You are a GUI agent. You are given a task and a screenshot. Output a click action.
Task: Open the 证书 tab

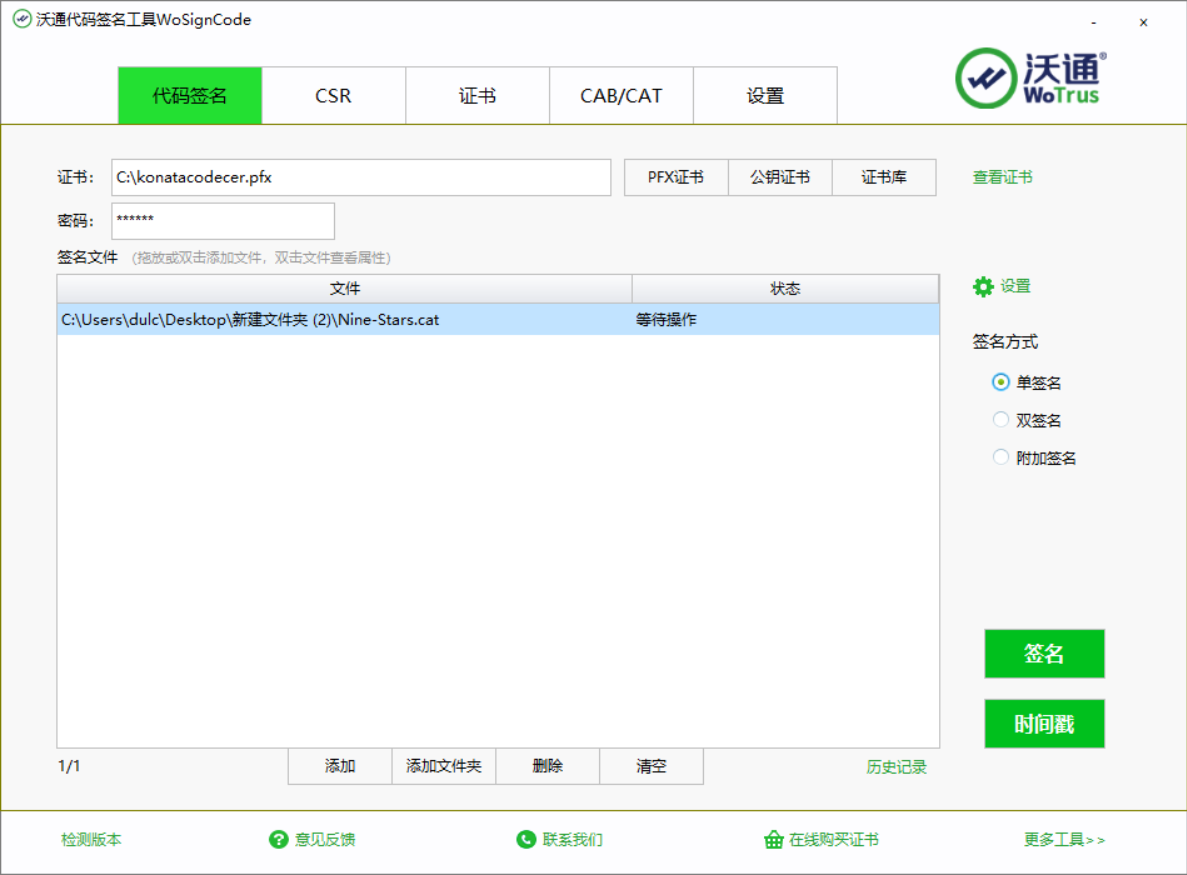478,95
